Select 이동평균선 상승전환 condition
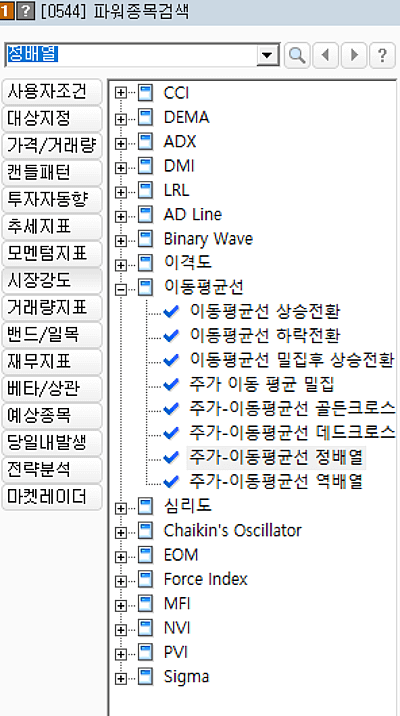Screen dimensions: 400x716 (x=265, y=312)
